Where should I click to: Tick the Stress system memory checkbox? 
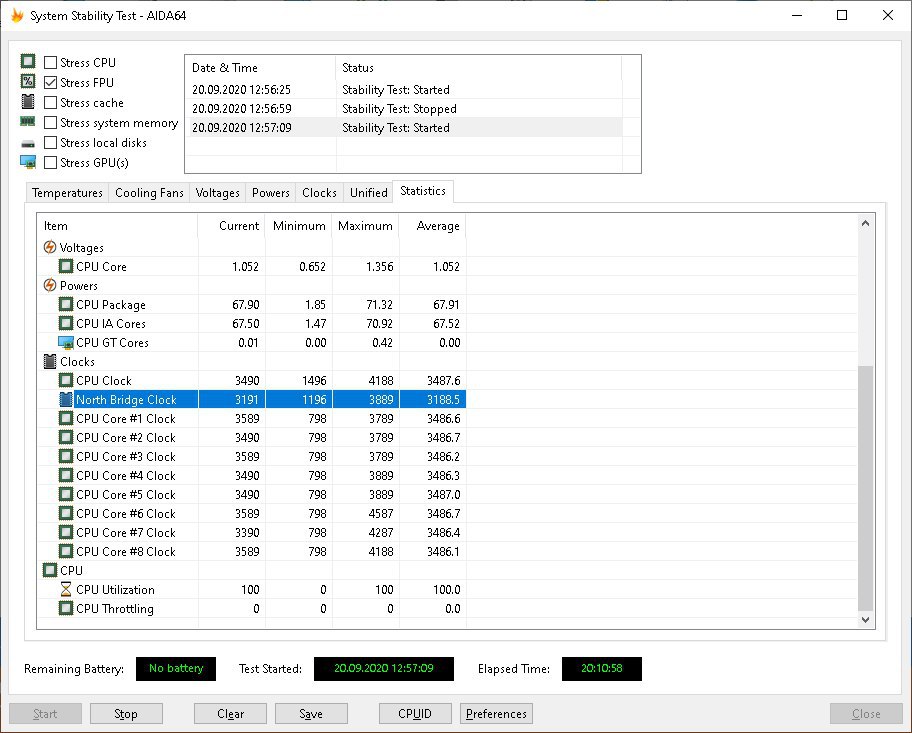click(51, 123)
